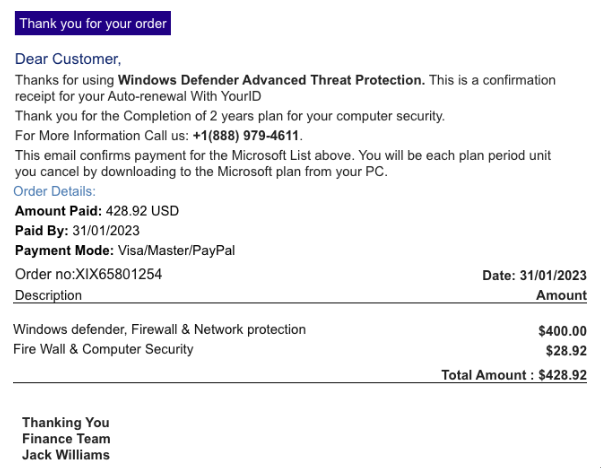This screenshot has height=468, width=601.
Task: Click the "Total Amount : $428.92" line
Action: tap(514, 374)
